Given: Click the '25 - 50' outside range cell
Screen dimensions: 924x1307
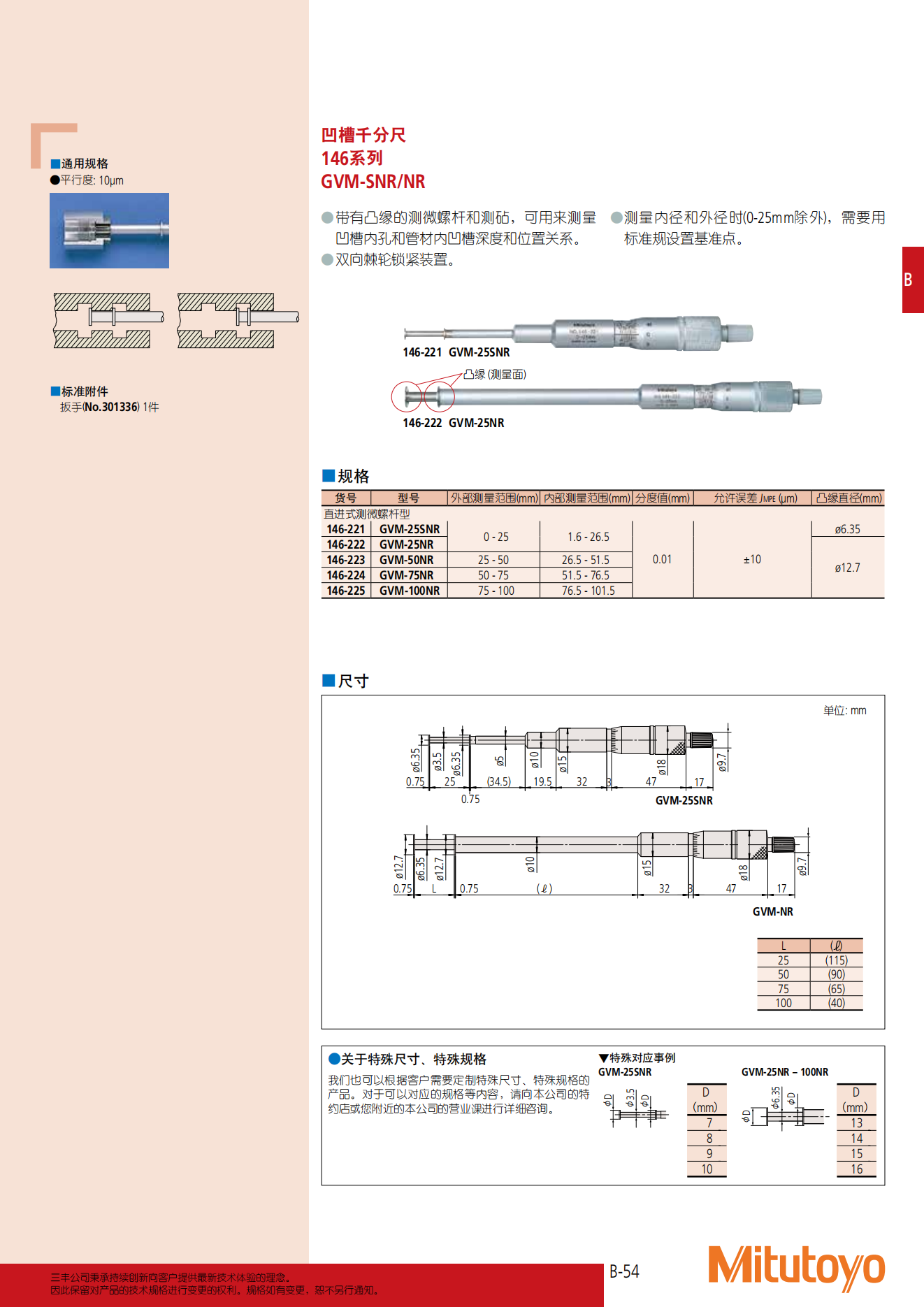Looking at the screenshot, I should tap(493, 560).
